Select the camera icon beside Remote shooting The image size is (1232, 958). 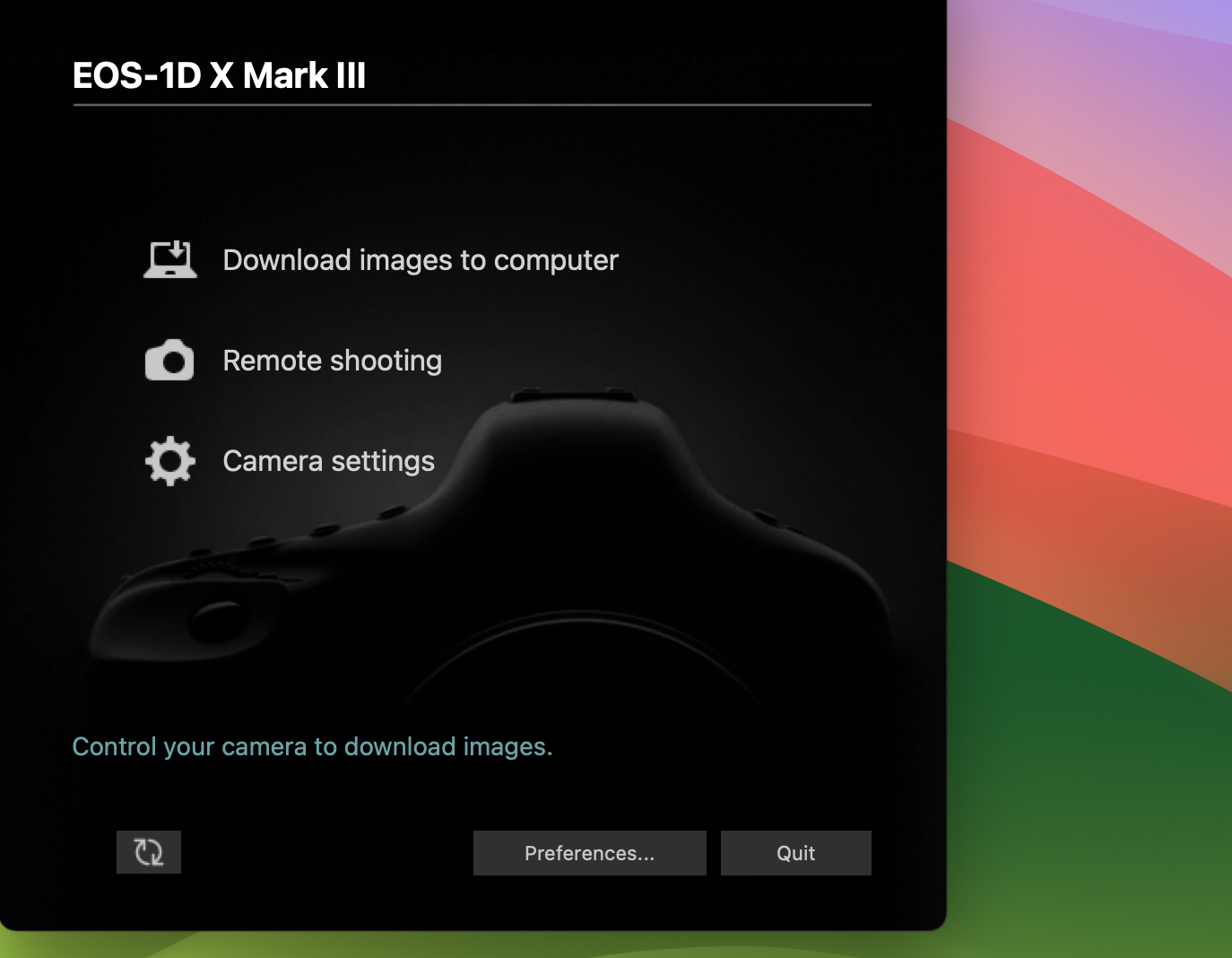169,361
